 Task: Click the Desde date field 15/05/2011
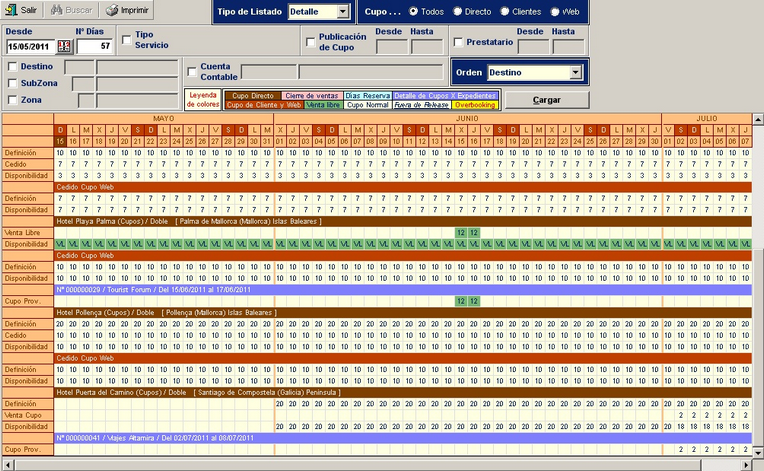(31, 46)
